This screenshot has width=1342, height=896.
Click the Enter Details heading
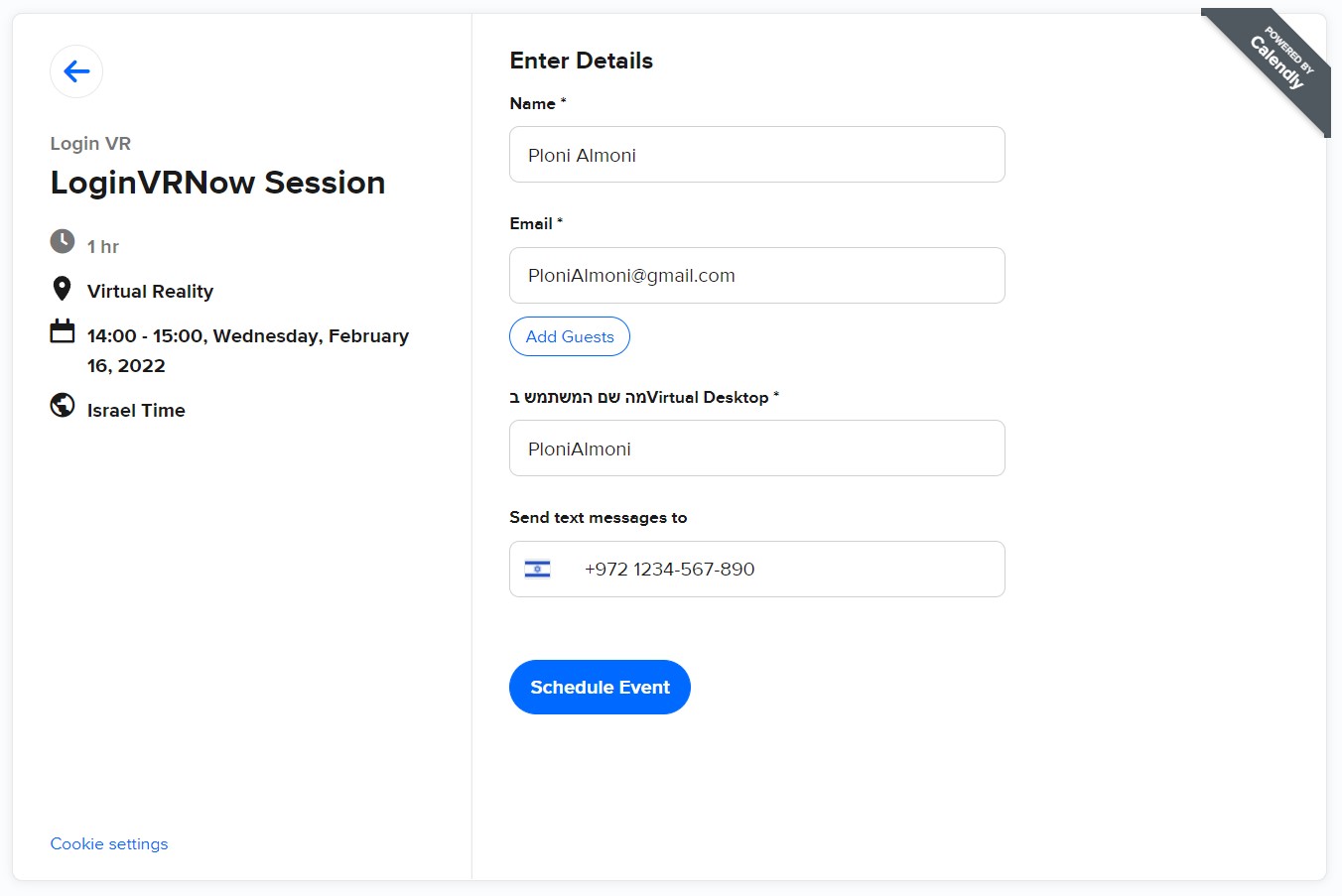pyautogui.click(x=582, y=61)
